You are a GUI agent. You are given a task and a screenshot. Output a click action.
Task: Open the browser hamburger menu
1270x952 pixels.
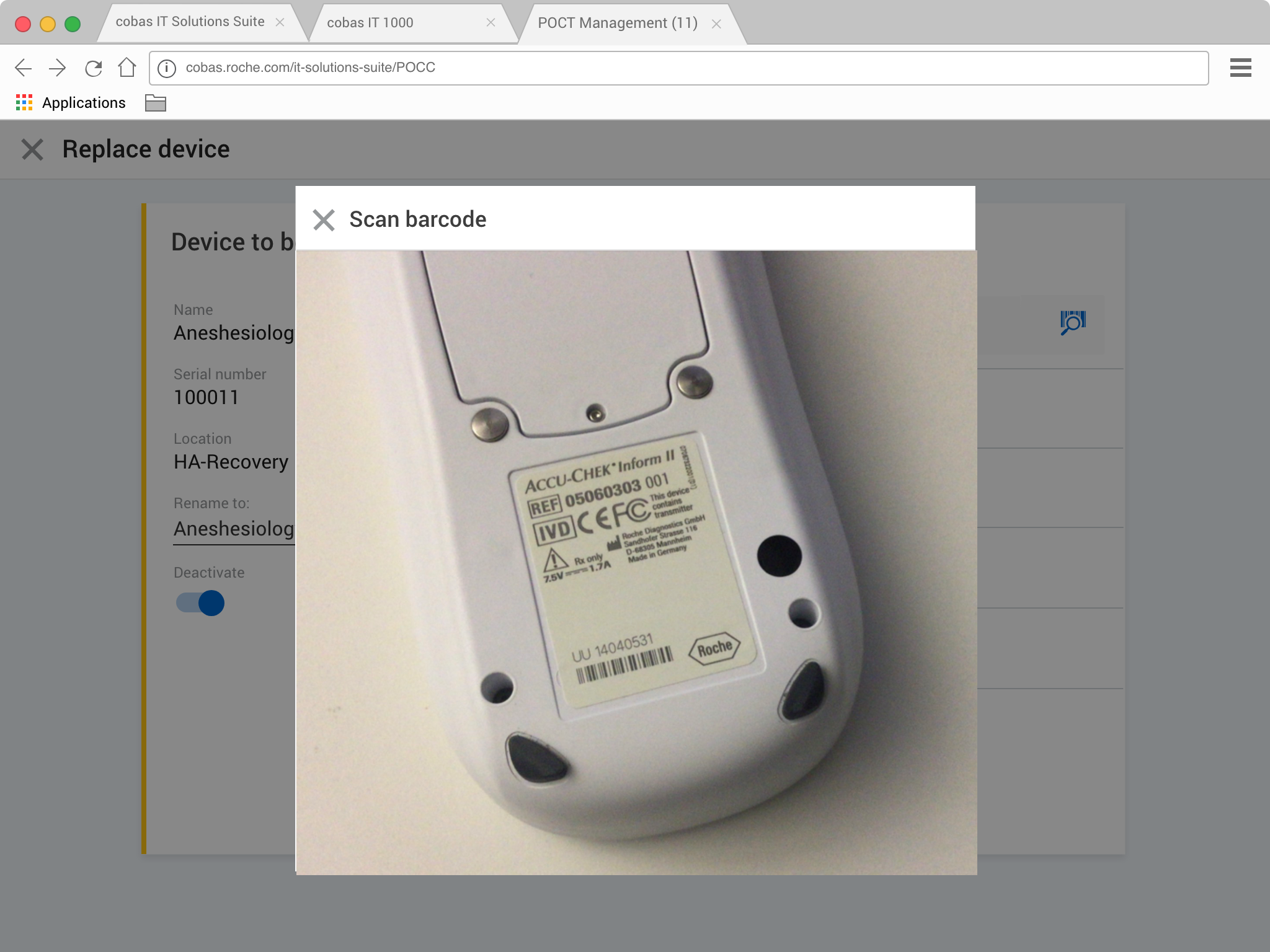click(x=1240, y=68)
